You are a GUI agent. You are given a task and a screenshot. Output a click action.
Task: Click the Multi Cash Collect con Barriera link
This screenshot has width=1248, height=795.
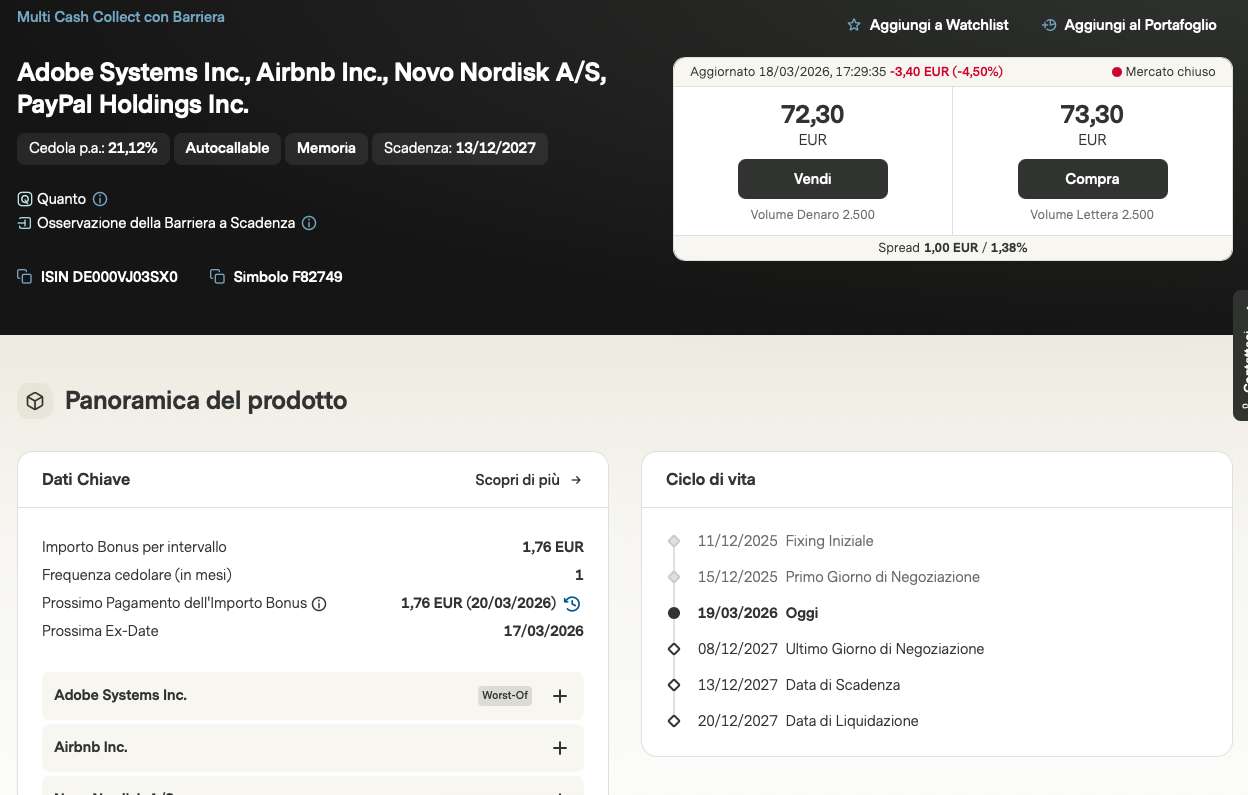121,17
